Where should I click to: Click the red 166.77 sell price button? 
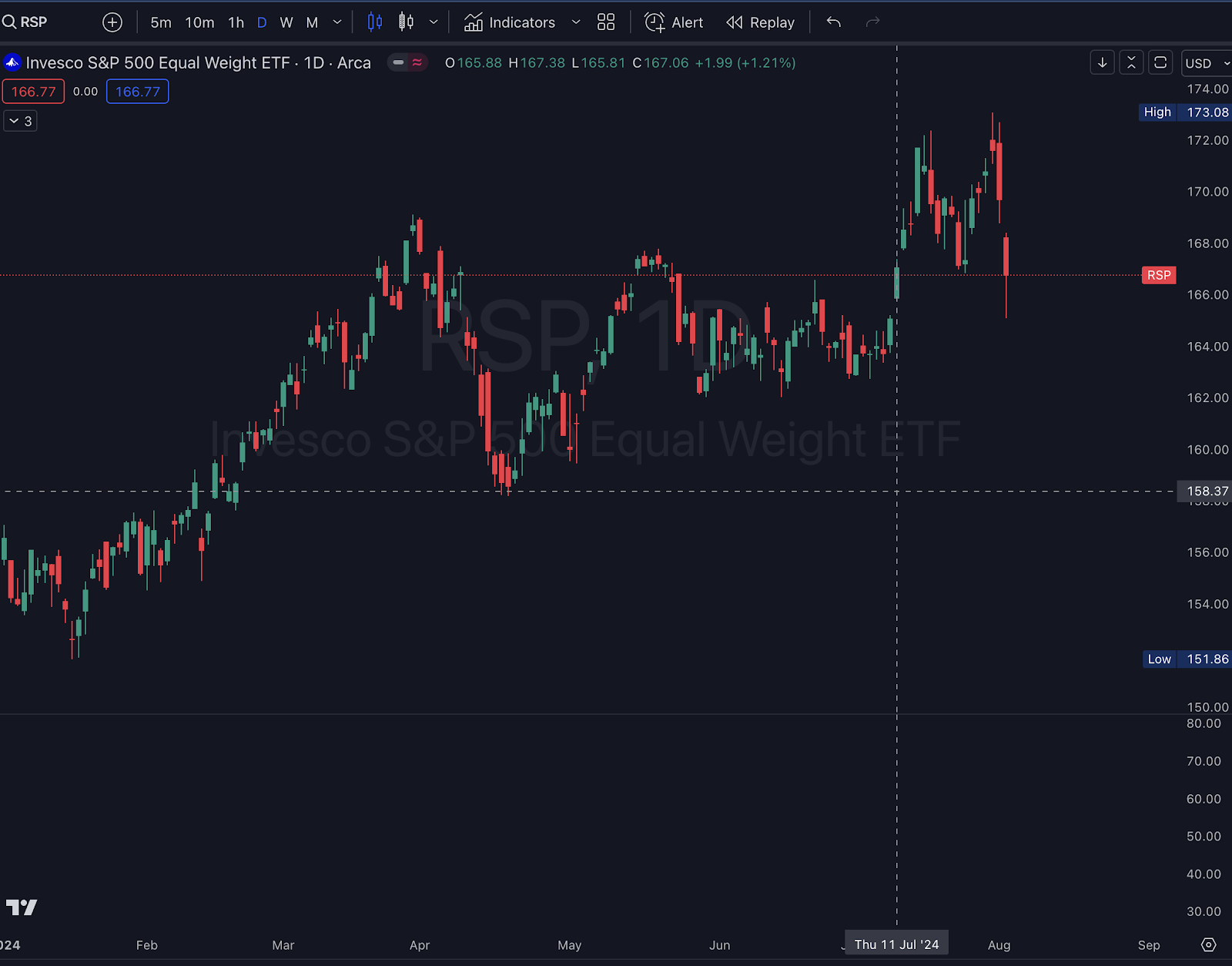click(x=33, y=92)
